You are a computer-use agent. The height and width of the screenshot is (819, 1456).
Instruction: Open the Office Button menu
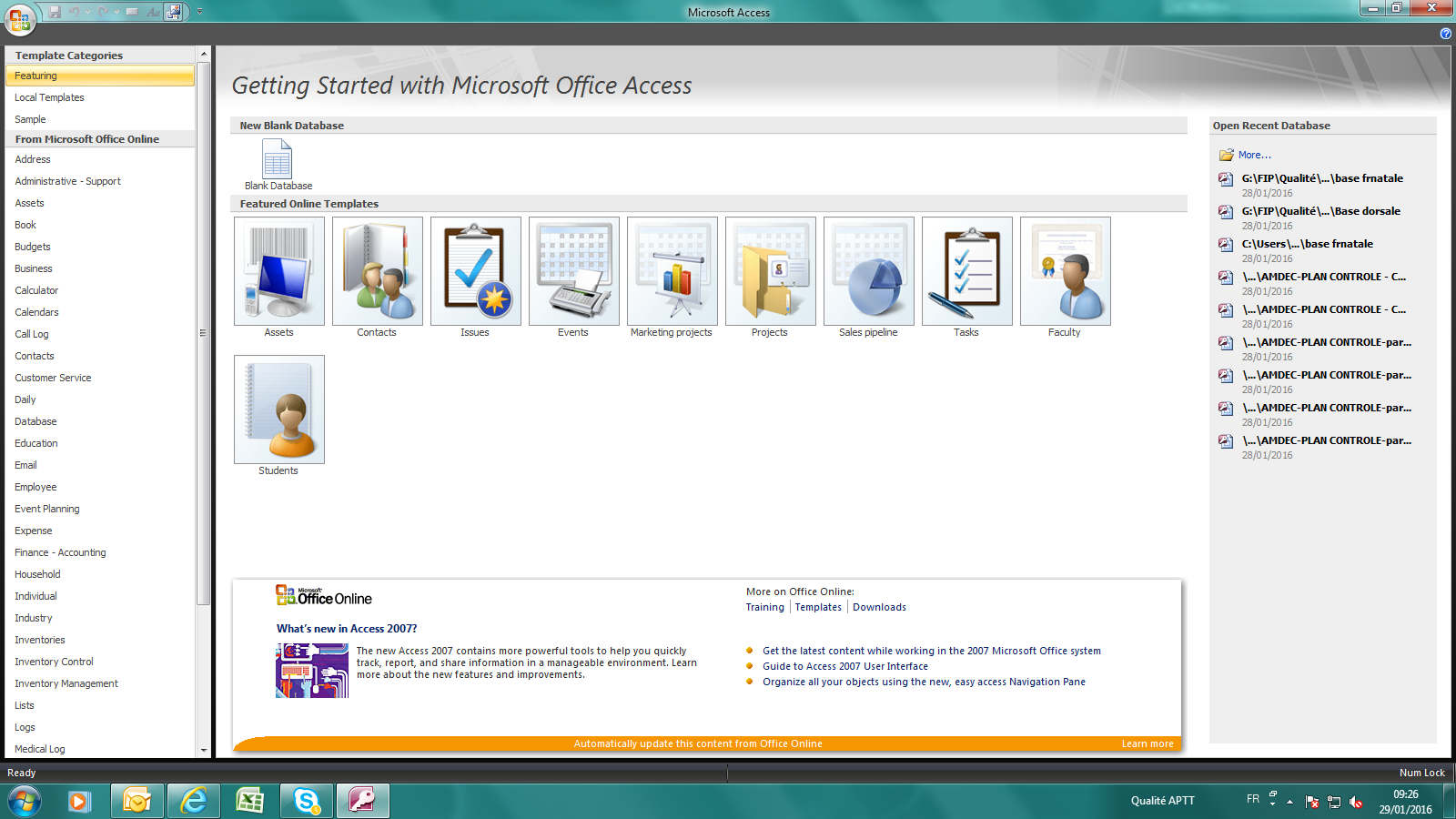tap(19, 18)
